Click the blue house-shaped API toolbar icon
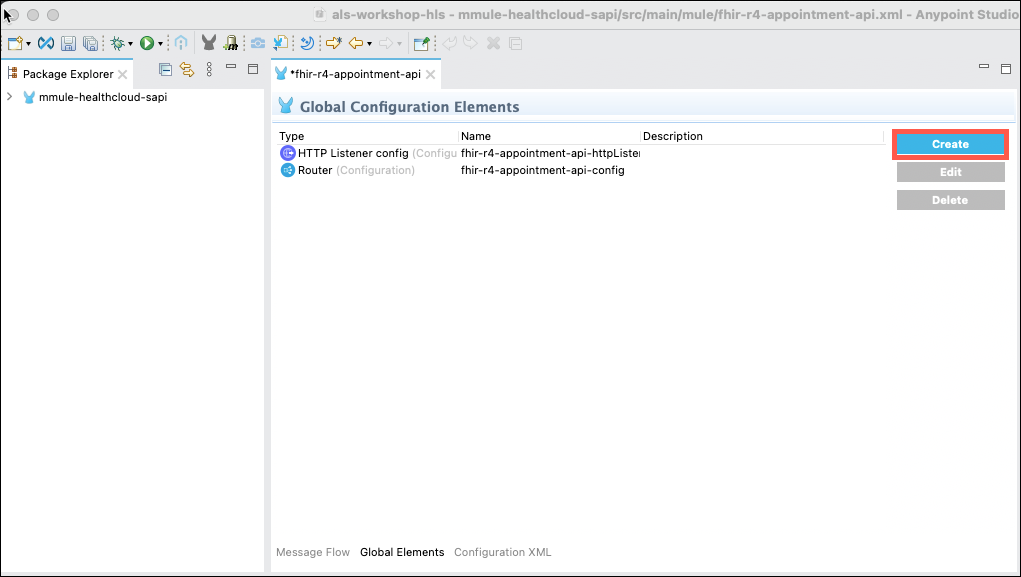This screenshot has width=1021, height=577. 181,44
